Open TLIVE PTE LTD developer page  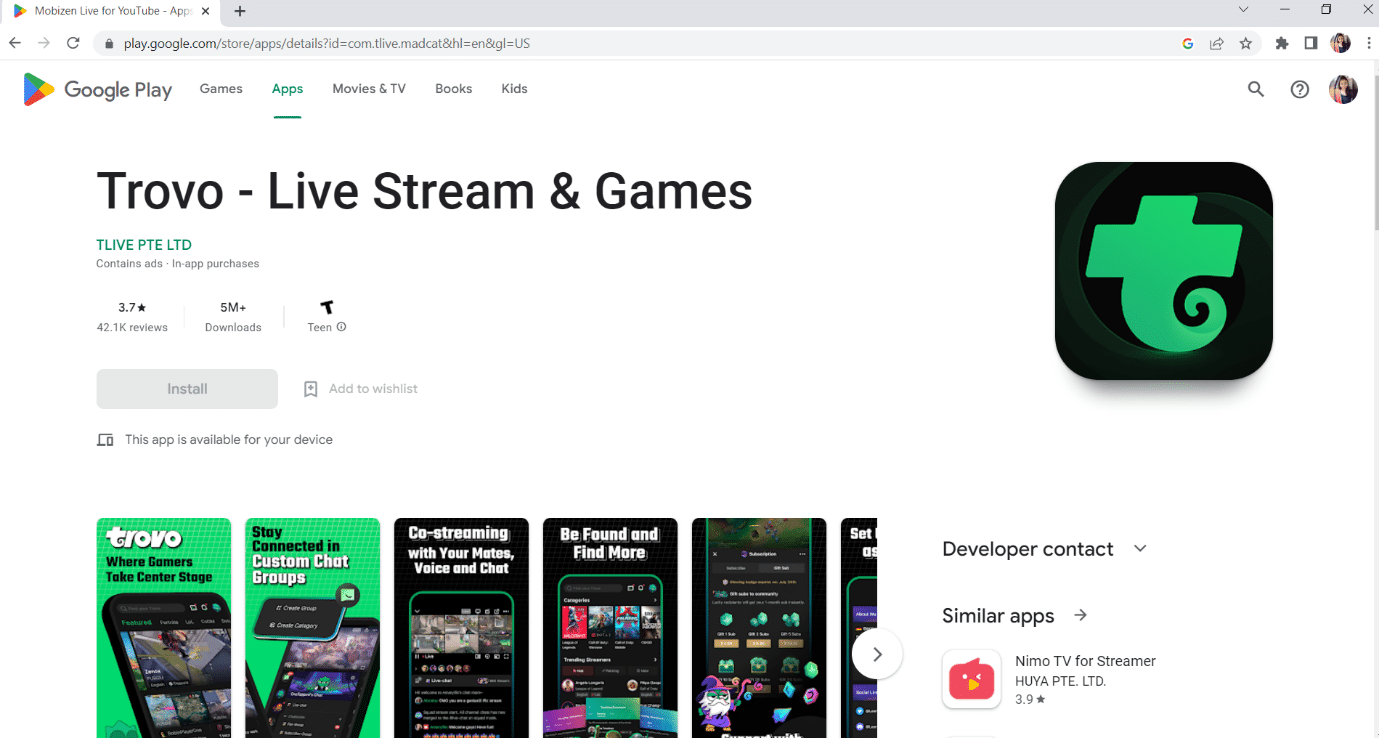pos(144,245)
